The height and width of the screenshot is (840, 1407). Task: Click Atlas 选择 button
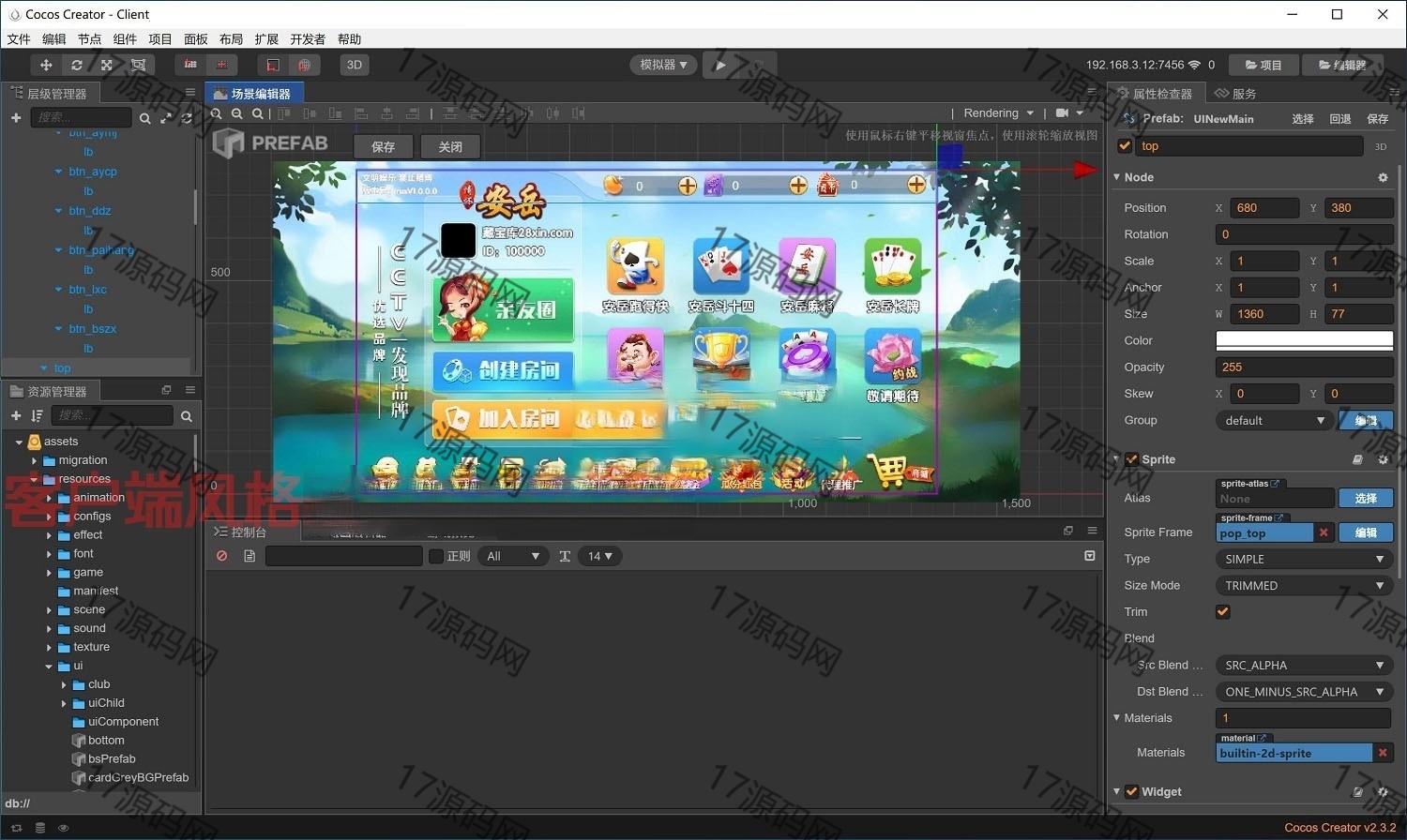1366,498
